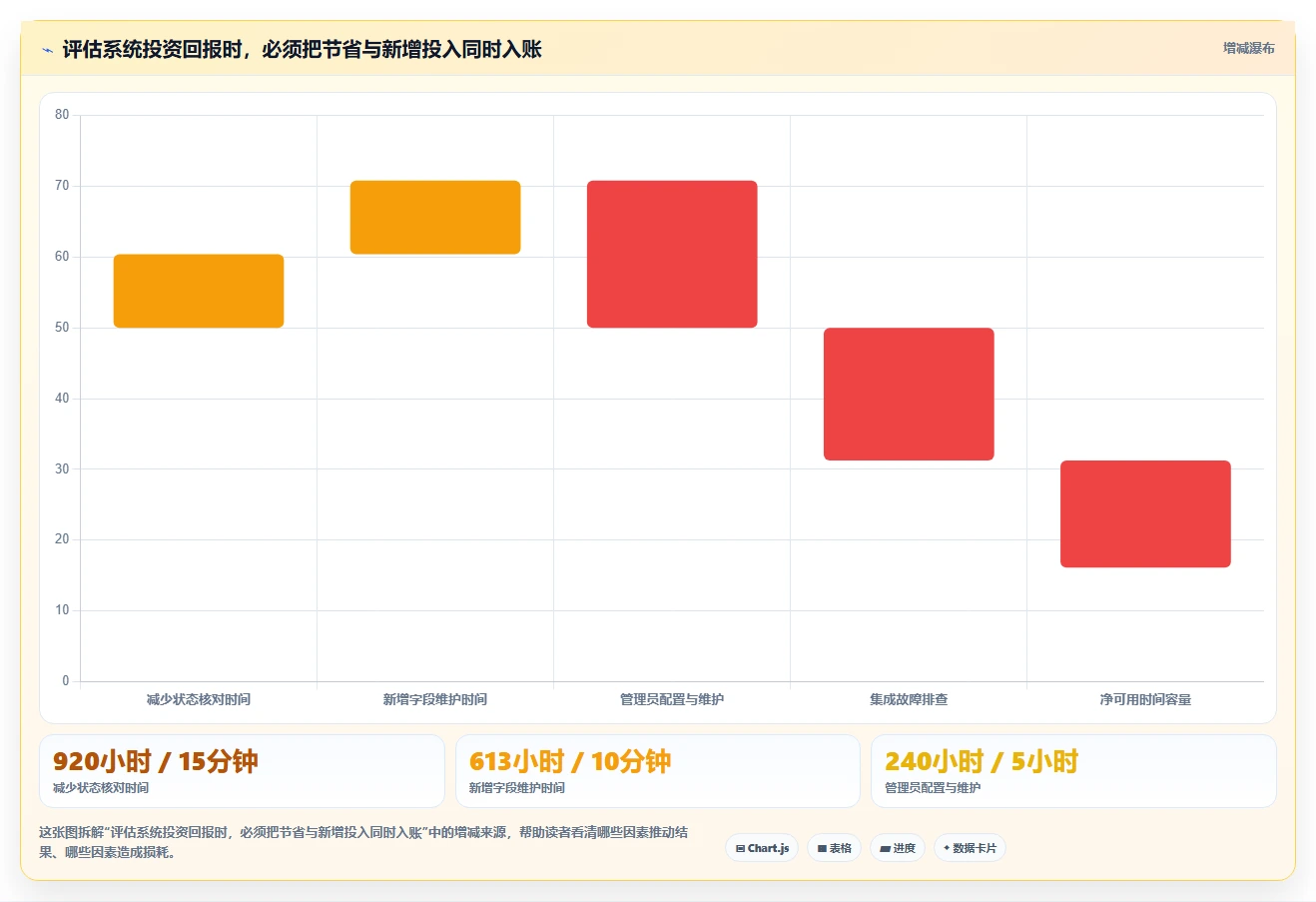Click the 表格 tag chip
This screenshot has height=902, width=1316.
(x=834, y=848)
